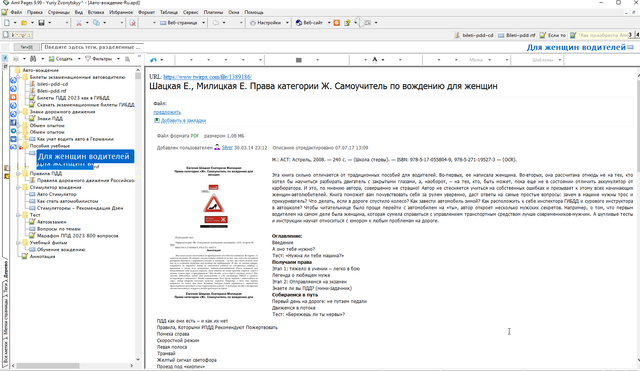Switch to the vertical Дерево side tab
Image resolution: width=640 pixels, height=371 pixels.
click(6, 270)
